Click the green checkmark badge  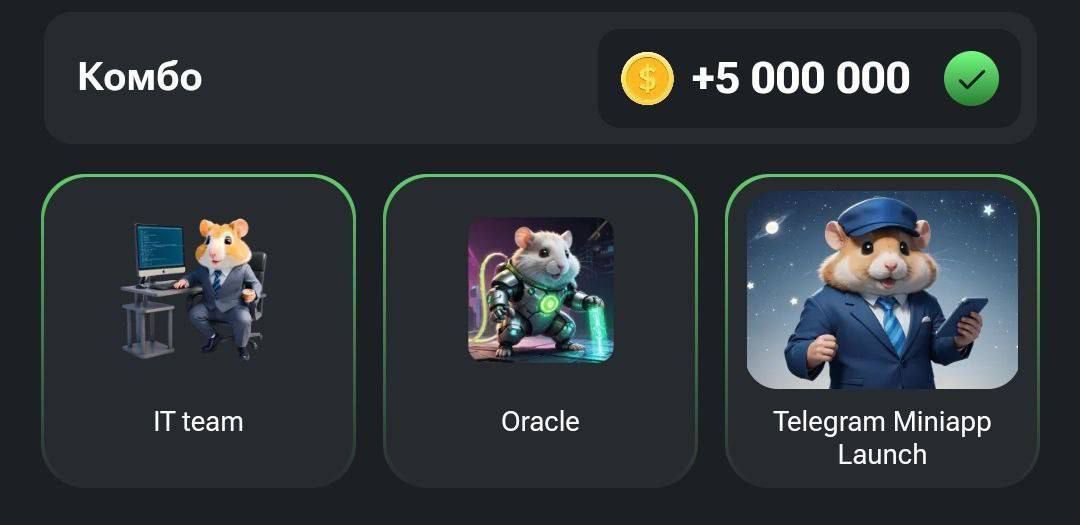point(971,79)
